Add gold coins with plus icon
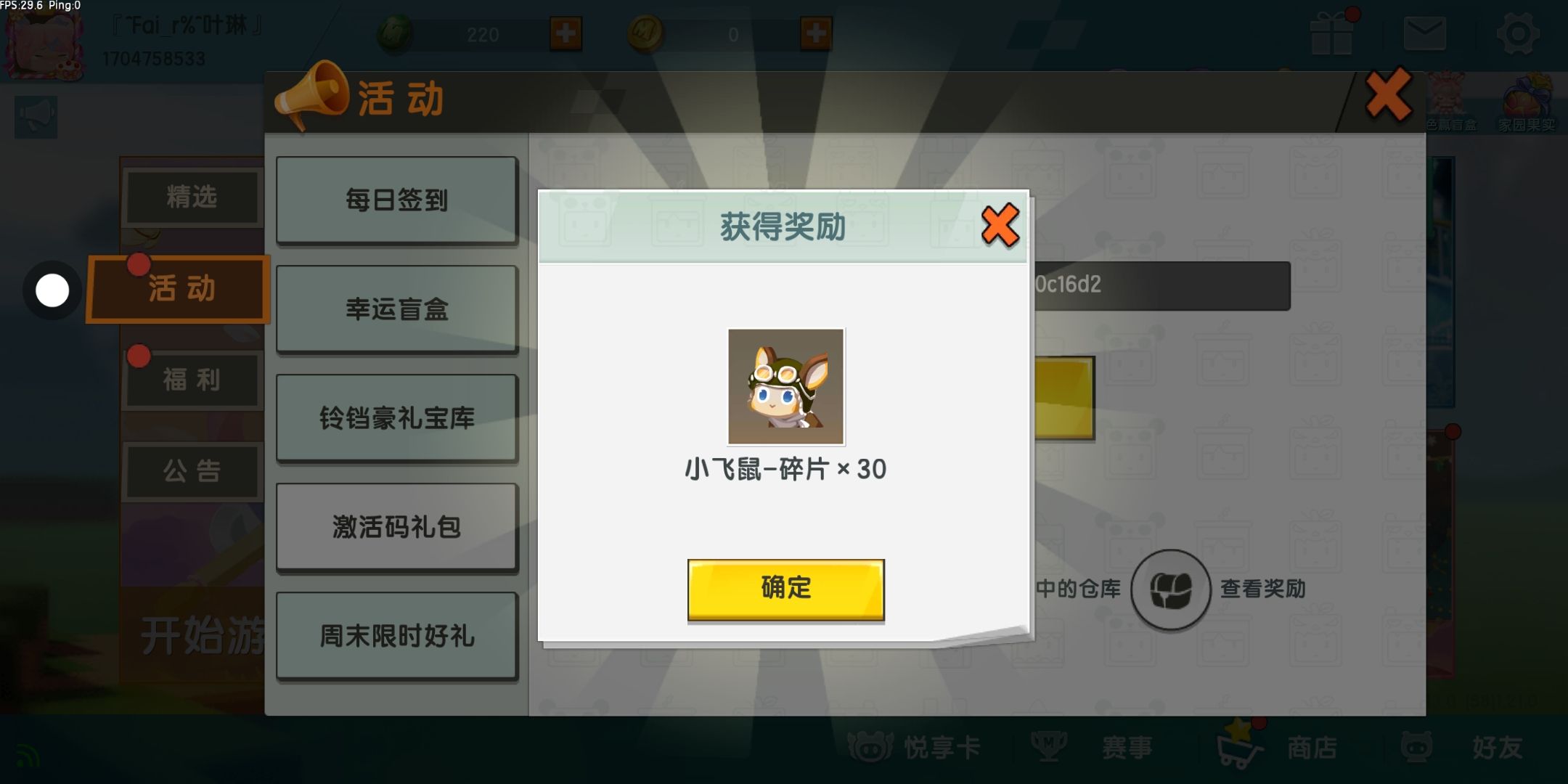The image size is (1568, 784). click(x=816, y=33)
